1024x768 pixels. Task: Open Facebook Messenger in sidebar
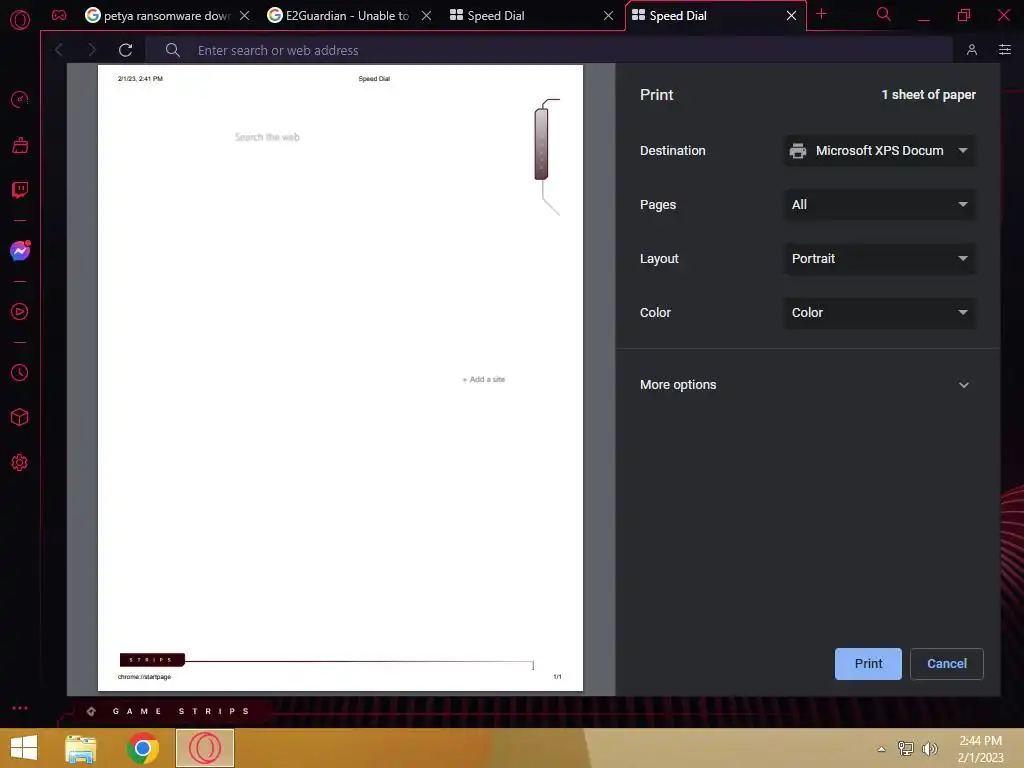(x=20, y=251)
